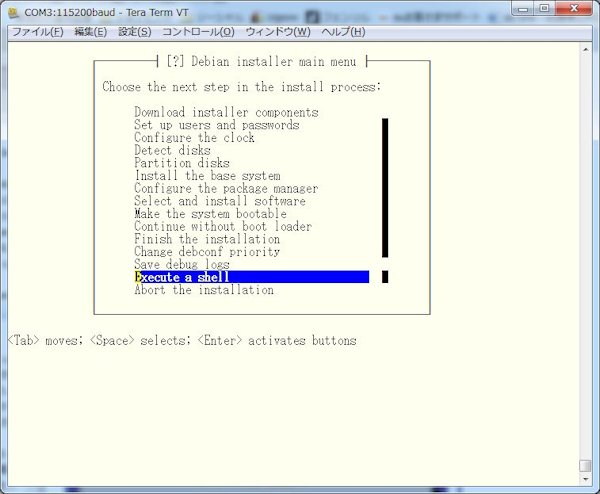Select "Finish the installation" entry
The width and height of the screenshot is (600, 494).
(x=207, y=239)
